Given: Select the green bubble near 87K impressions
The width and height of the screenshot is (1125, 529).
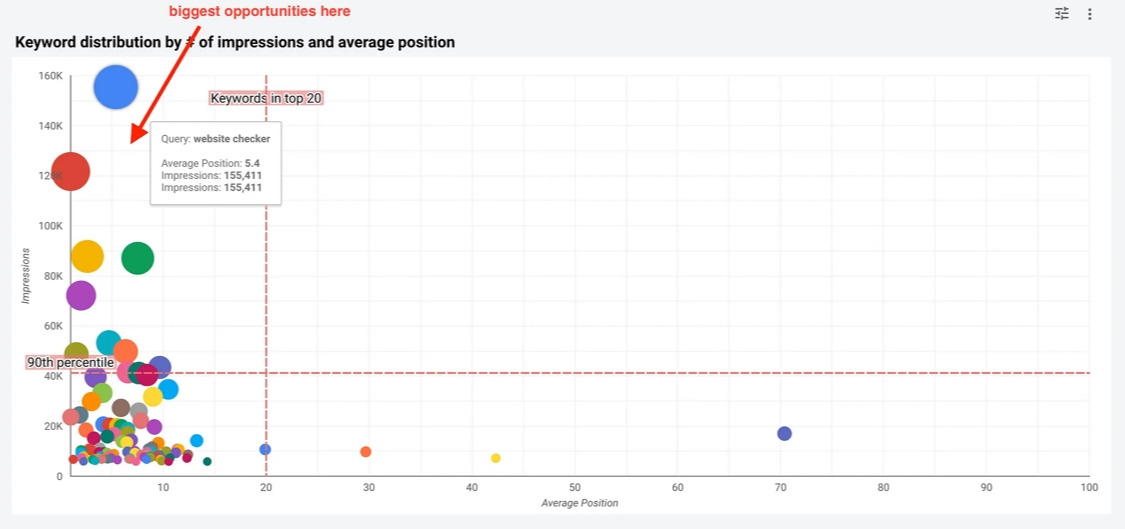Looking at the screenshot, I should pos(138,258).
